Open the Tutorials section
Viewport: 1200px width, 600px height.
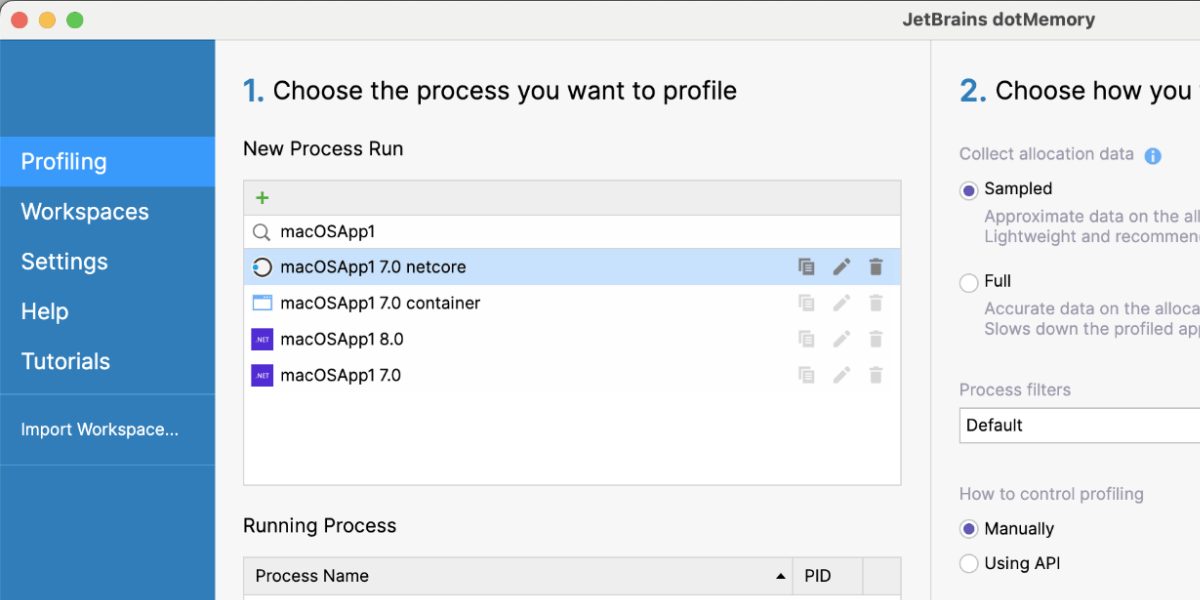(x=66, y=362)
